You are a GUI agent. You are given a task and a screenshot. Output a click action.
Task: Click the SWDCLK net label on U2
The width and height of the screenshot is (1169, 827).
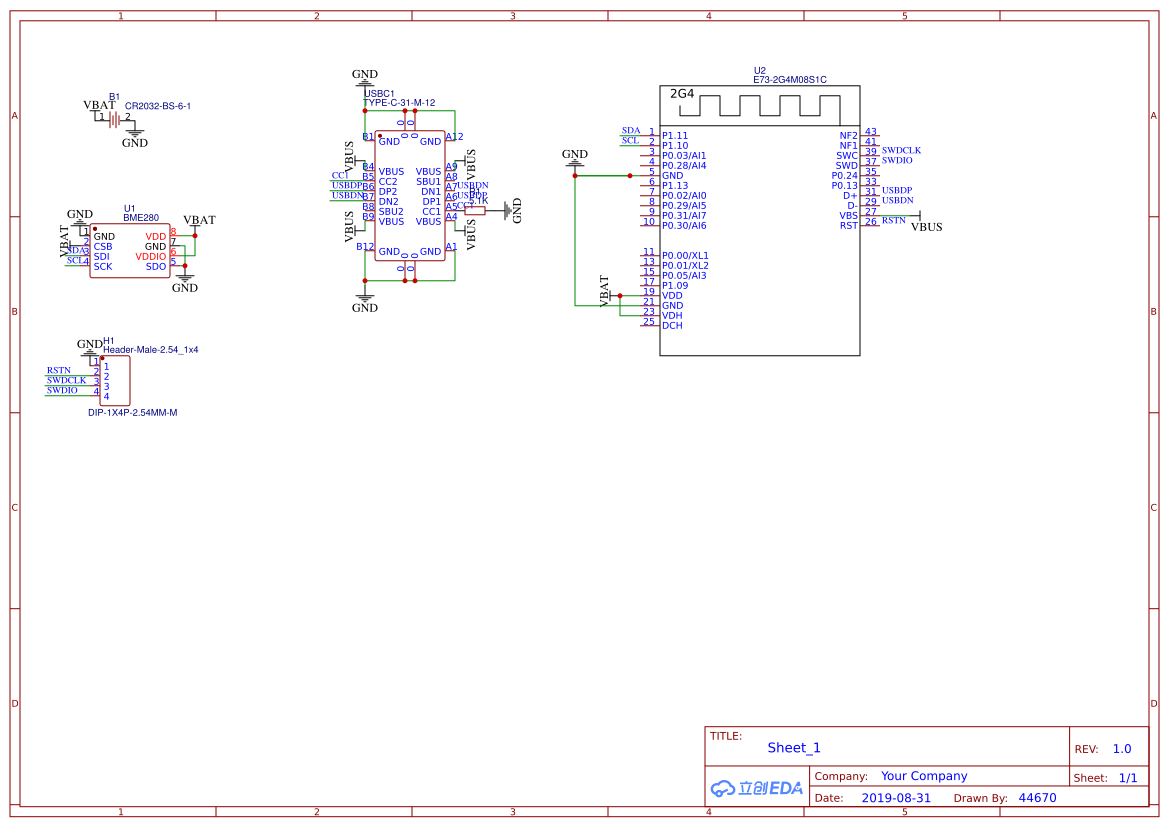coord(901,150)
